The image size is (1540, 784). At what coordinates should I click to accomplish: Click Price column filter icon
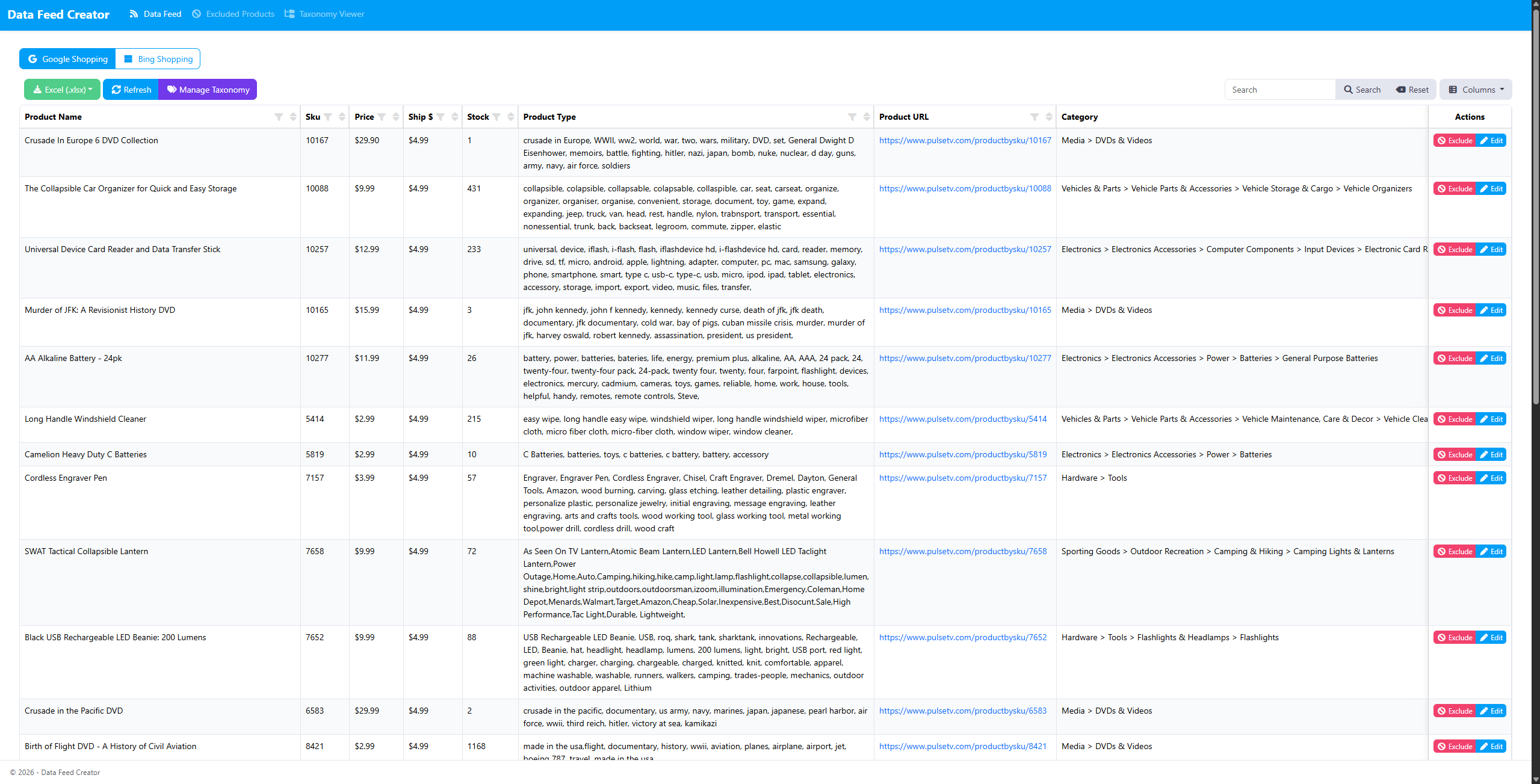pyautogui.click(x=382, y=117)
